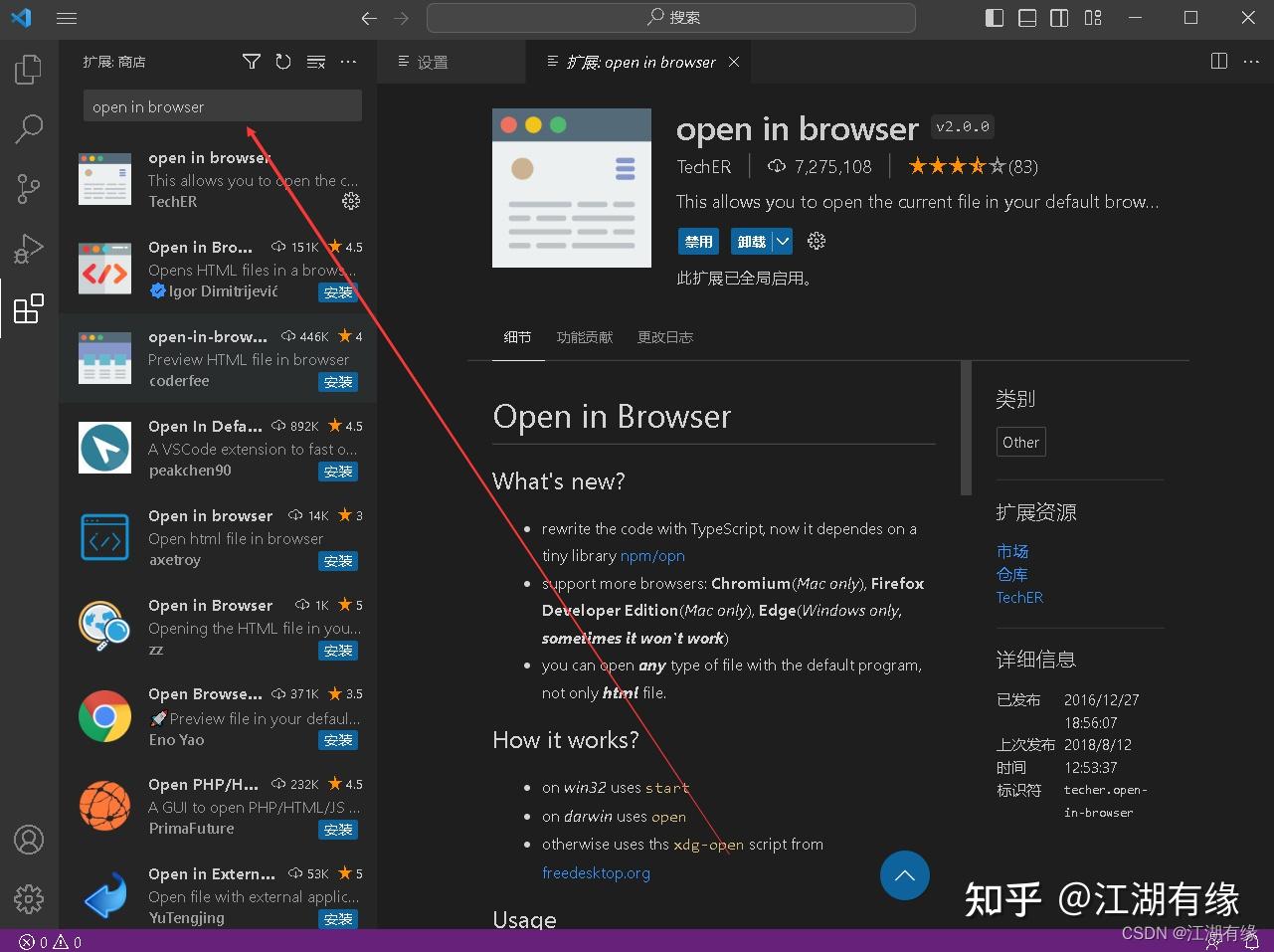Open the gear icon next to 卸载 button
The height and width of the screenshot is (952, 1274).
point(816,241)
